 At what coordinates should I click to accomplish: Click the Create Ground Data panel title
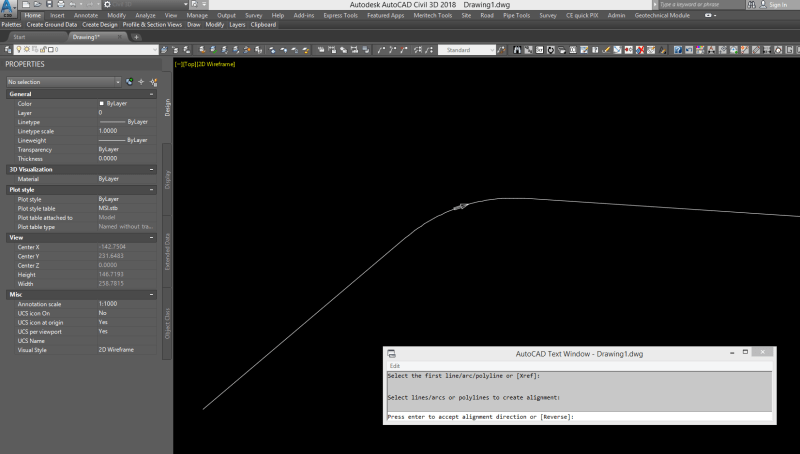52,24
